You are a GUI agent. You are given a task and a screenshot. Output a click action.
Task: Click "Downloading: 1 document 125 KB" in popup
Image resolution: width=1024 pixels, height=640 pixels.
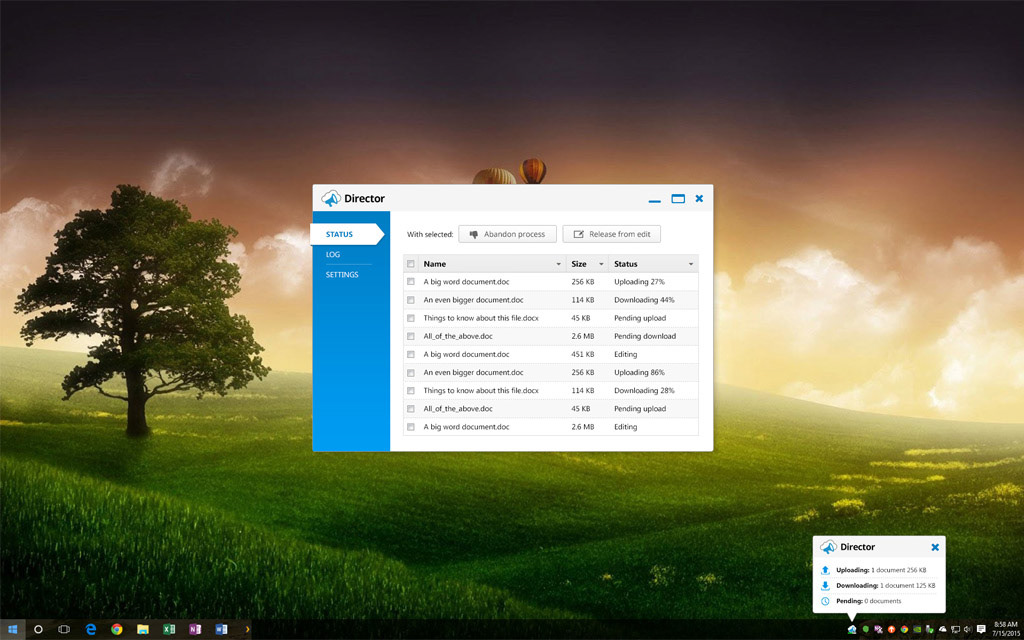[x=886, y=586]
